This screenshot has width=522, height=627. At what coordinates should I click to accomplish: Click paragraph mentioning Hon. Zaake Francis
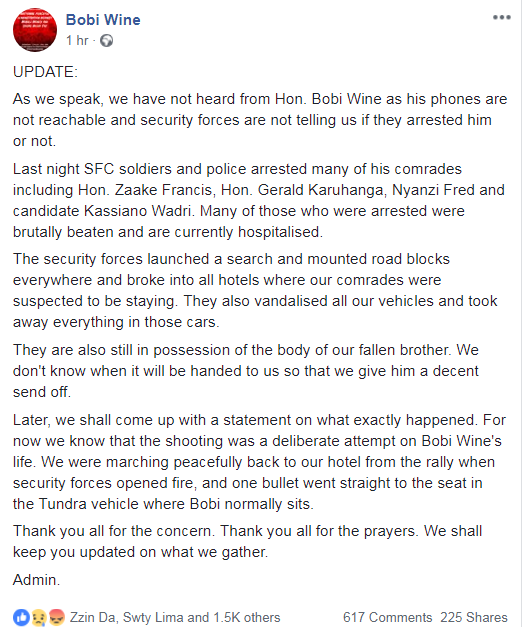tap(259, 200)
